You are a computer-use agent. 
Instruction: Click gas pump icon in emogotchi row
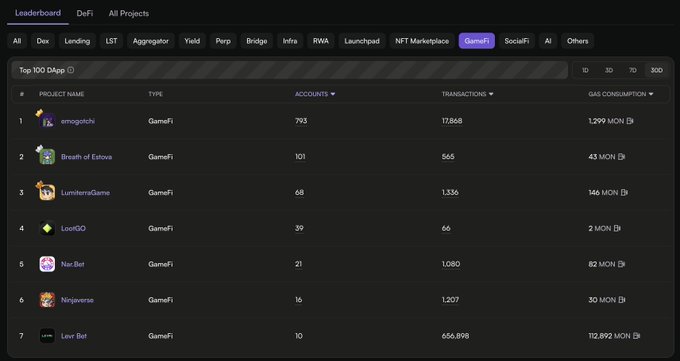[x=630, y=121]
